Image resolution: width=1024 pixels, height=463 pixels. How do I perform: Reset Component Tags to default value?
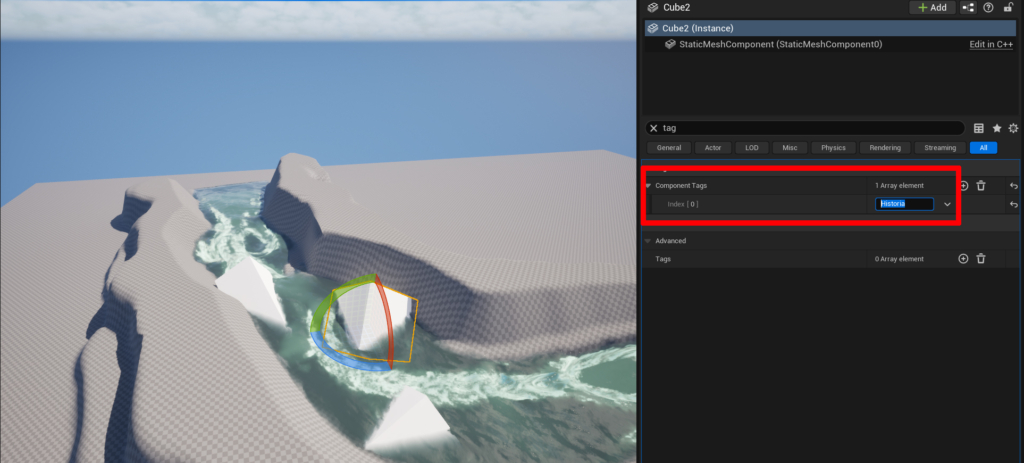(1013, 186)
